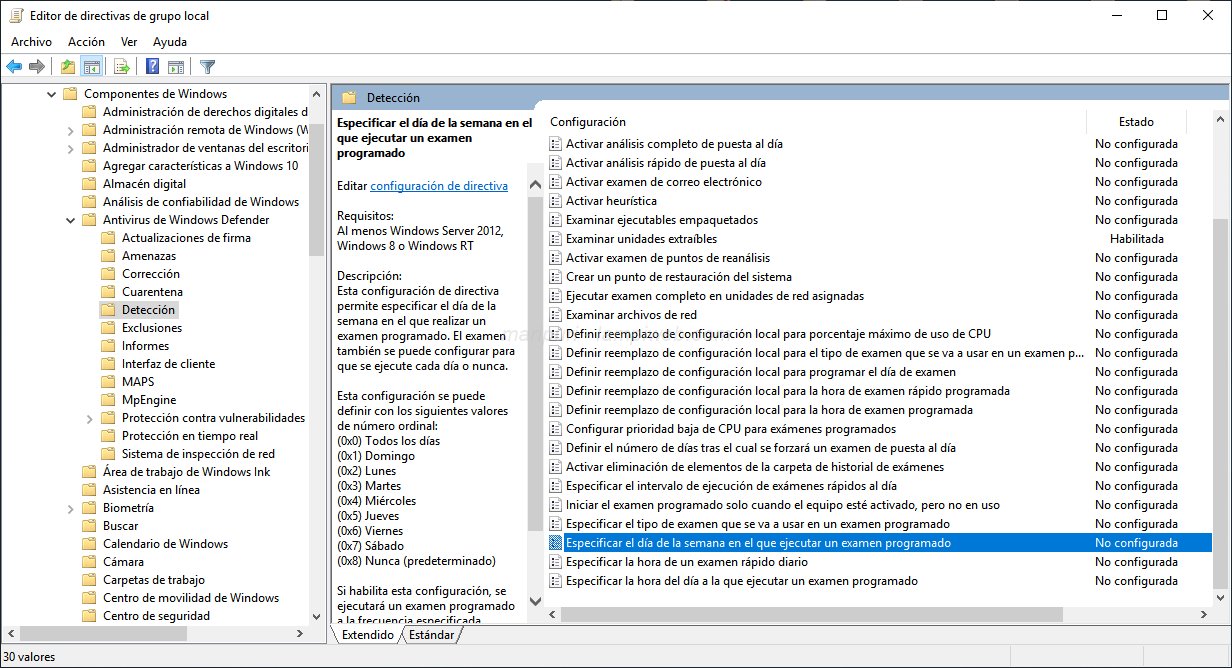
Task: Collapse the Antivirus de Windows Defender node
Action: point(70,220)
